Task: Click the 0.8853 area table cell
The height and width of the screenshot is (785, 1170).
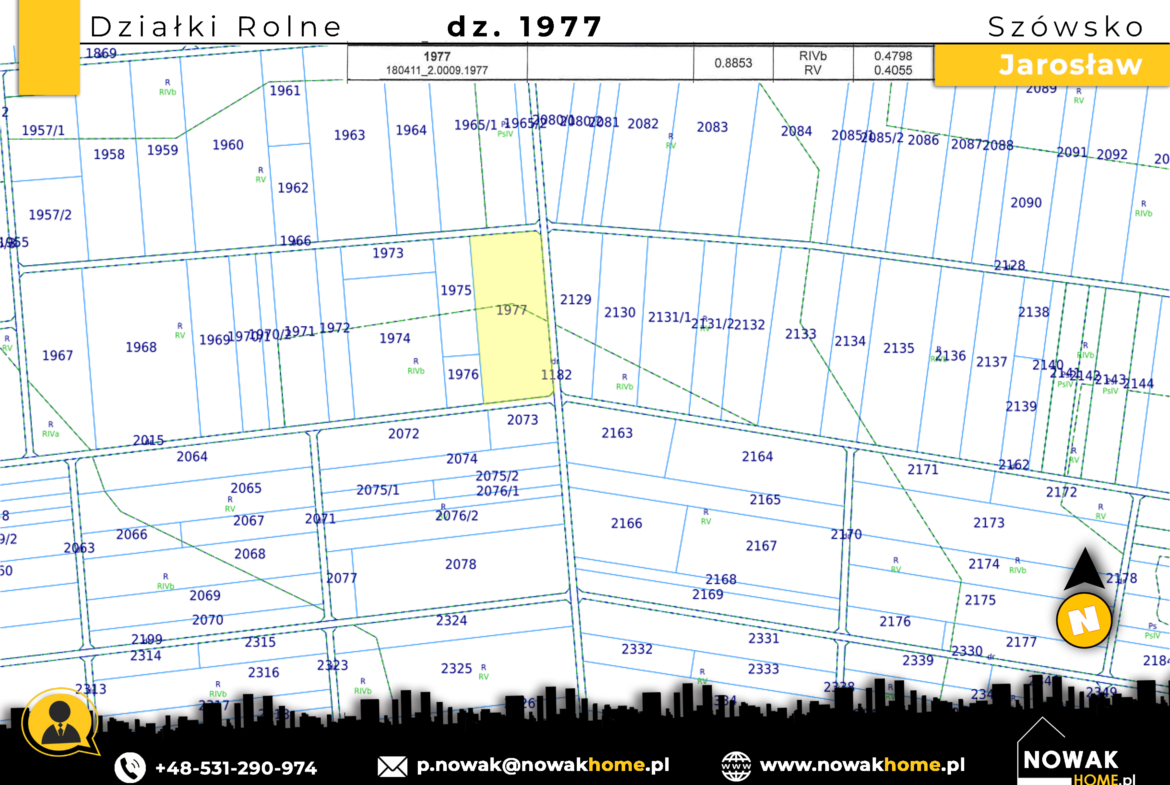Action: 733,63
